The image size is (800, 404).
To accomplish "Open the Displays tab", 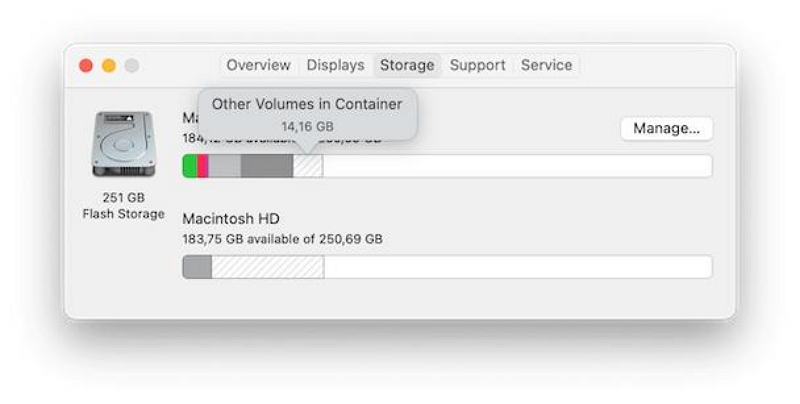I will [x=335, y=65].
